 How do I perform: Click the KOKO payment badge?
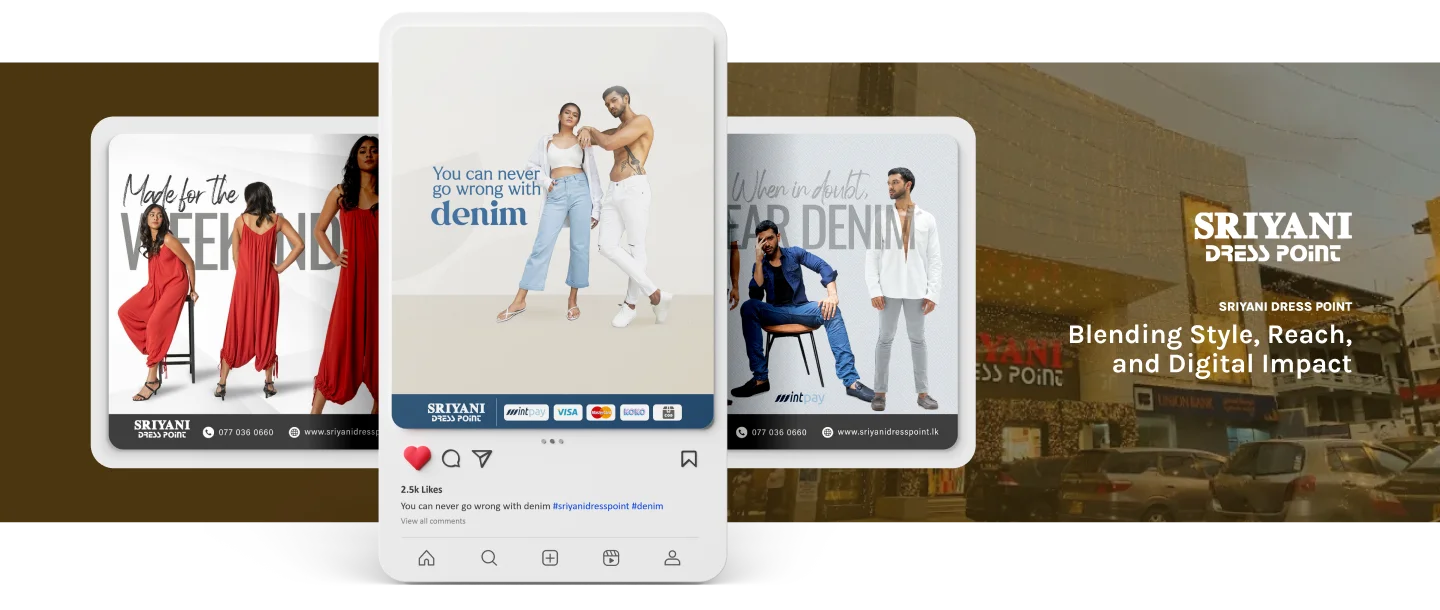[x=634, y=412]
